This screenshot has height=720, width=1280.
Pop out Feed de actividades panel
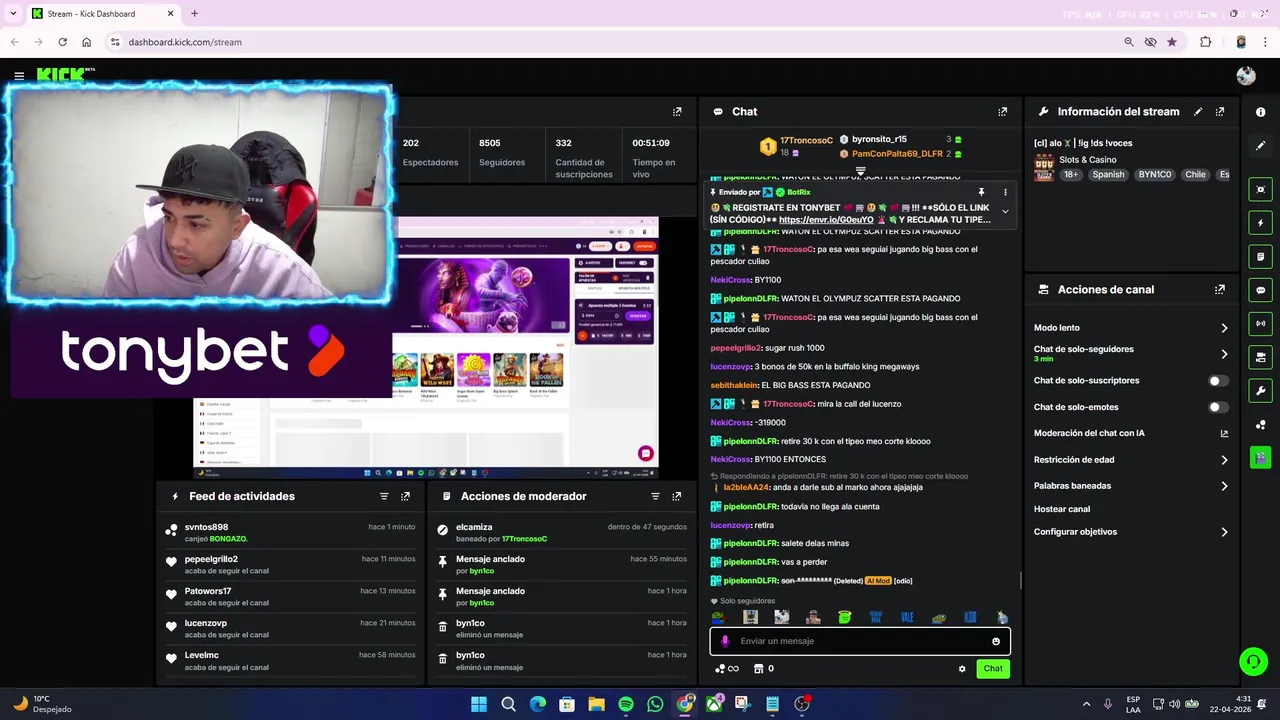point(405,496)
